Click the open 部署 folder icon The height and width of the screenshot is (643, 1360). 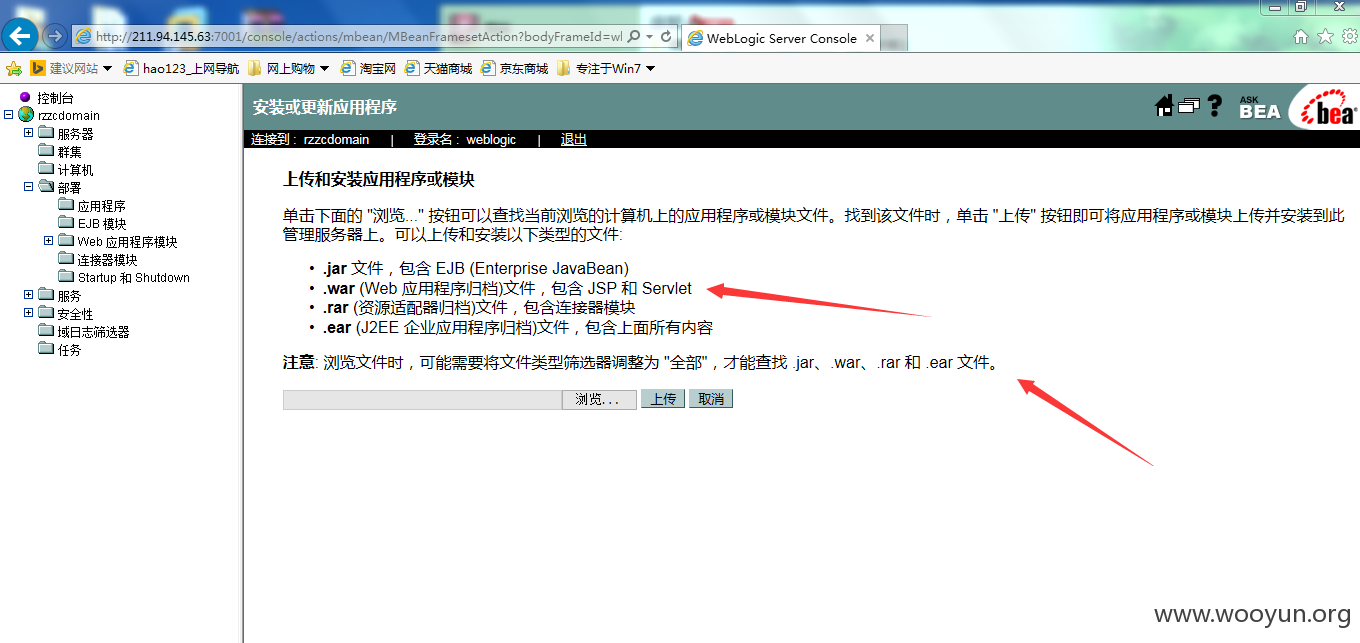(46, 187)
